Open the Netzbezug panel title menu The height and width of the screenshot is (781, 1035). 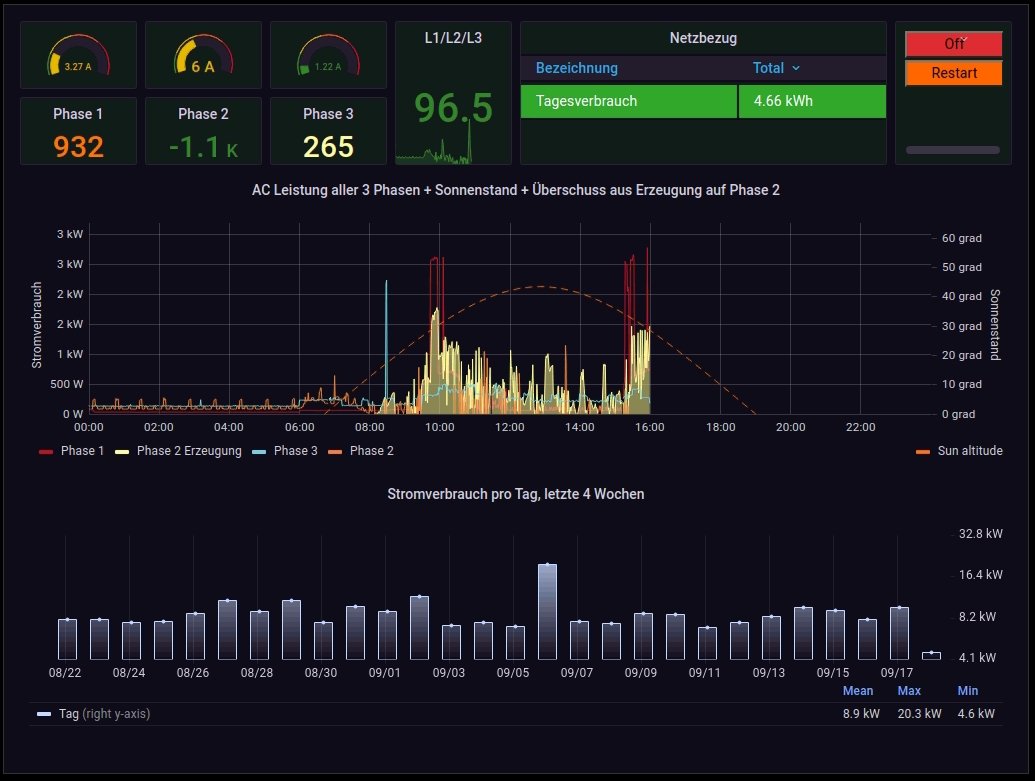[703, 39]
